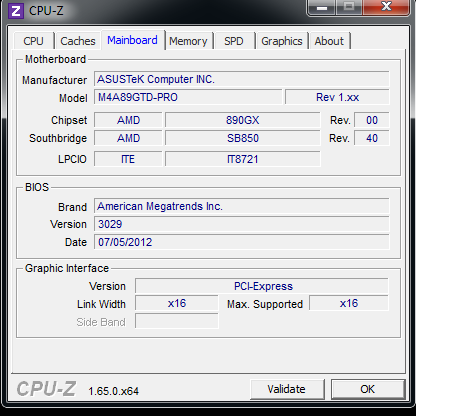Click the BIOS version 3029 field
This screenshot has height=416, width=450.
click(x=241, y=224)
